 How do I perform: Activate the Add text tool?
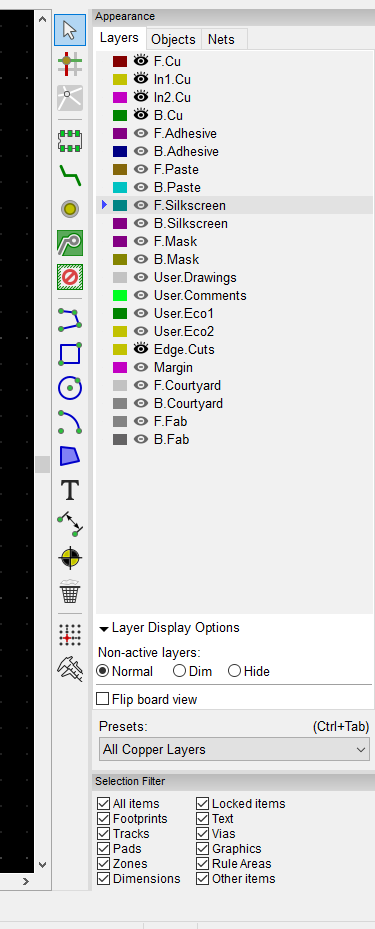(70, 491)
